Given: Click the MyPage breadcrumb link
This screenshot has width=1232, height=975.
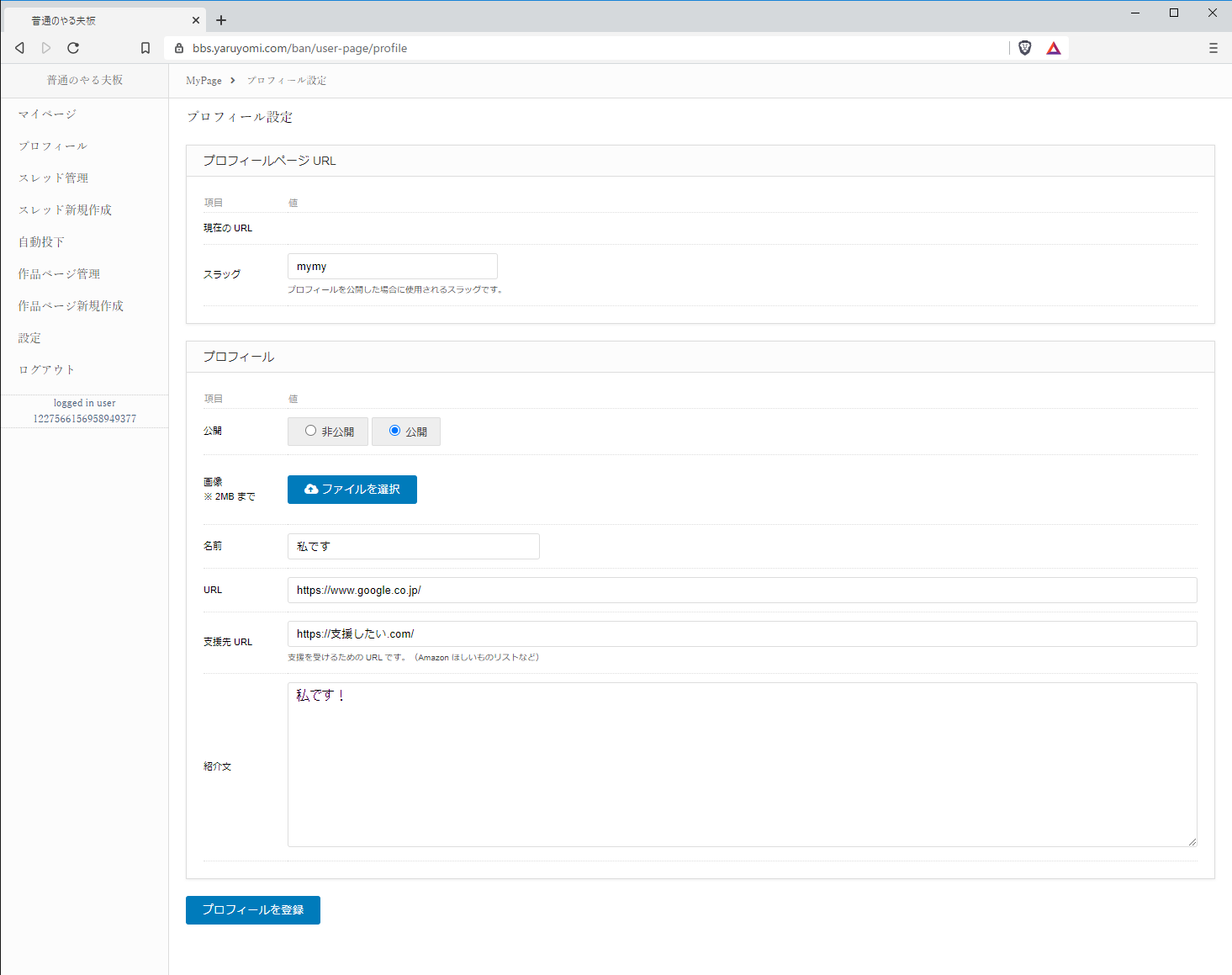Looking at the screenshot, I should pos(204,81).
